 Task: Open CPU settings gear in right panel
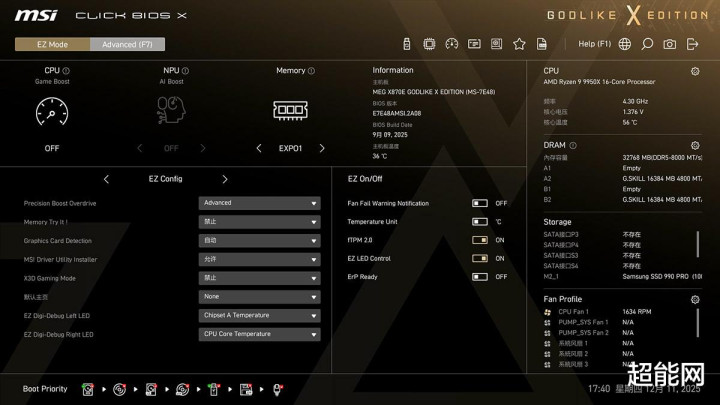(695, 71)
